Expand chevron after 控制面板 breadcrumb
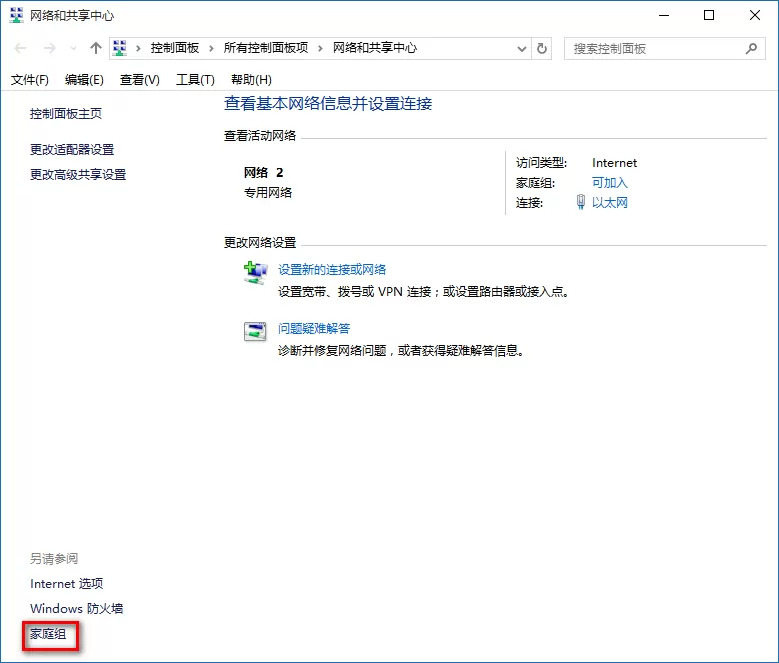779x663 pixels. (x=212, y=48)
